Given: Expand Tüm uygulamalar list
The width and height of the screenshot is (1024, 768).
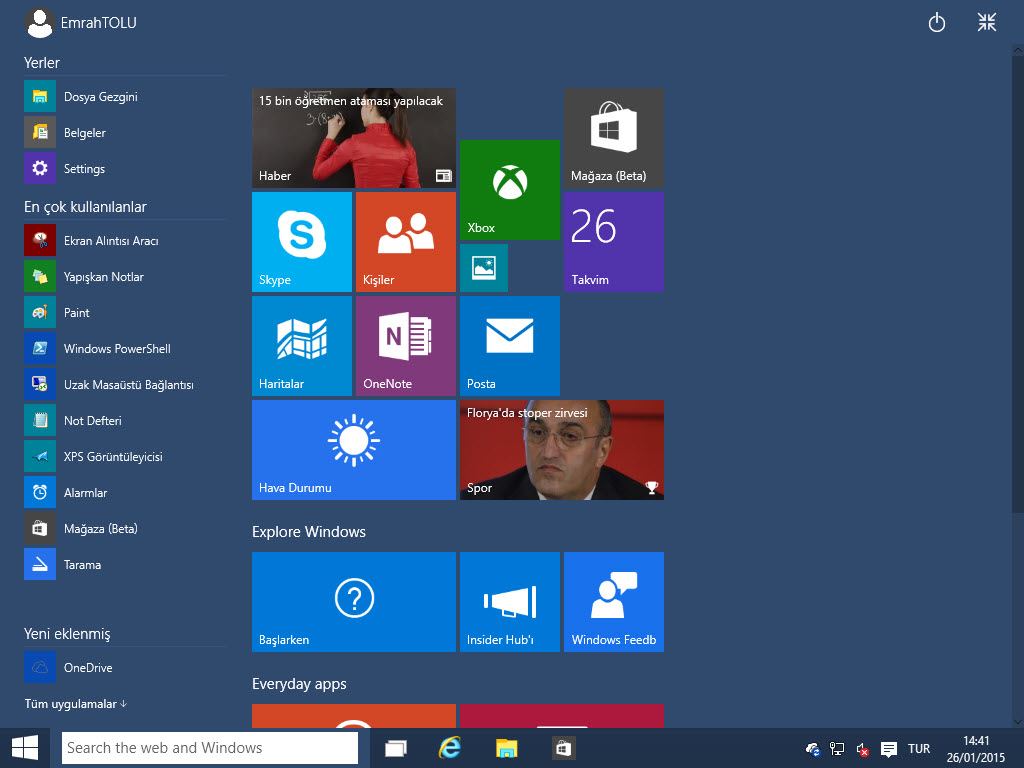Looking at the screenshot, I should [76, 704].
